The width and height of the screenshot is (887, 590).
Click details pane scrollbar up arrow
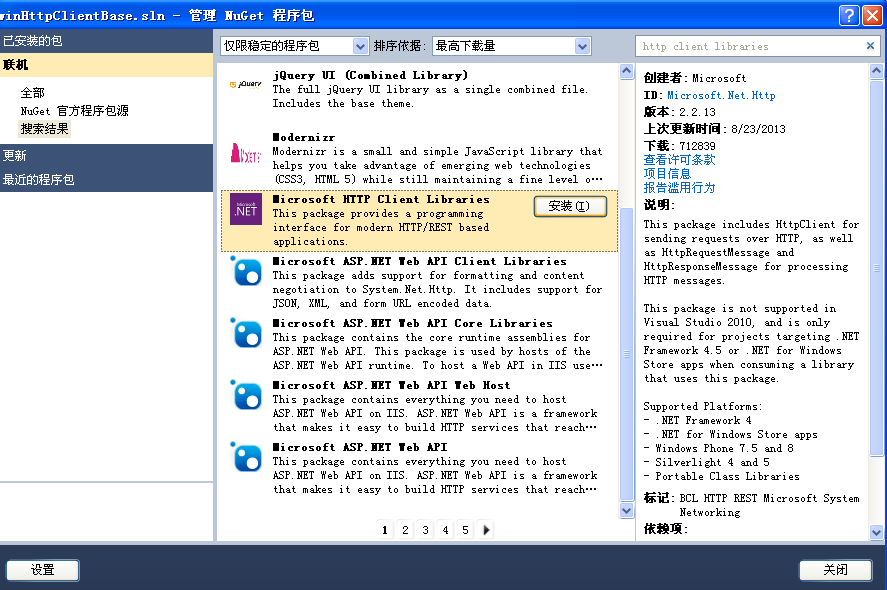click(876, 71)
